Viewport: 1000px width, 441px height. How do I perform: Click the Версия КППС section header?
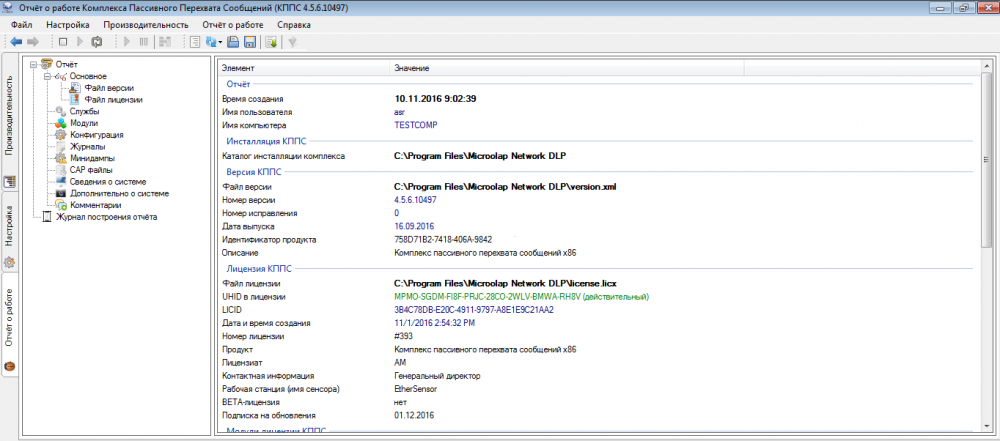[253, 172]
